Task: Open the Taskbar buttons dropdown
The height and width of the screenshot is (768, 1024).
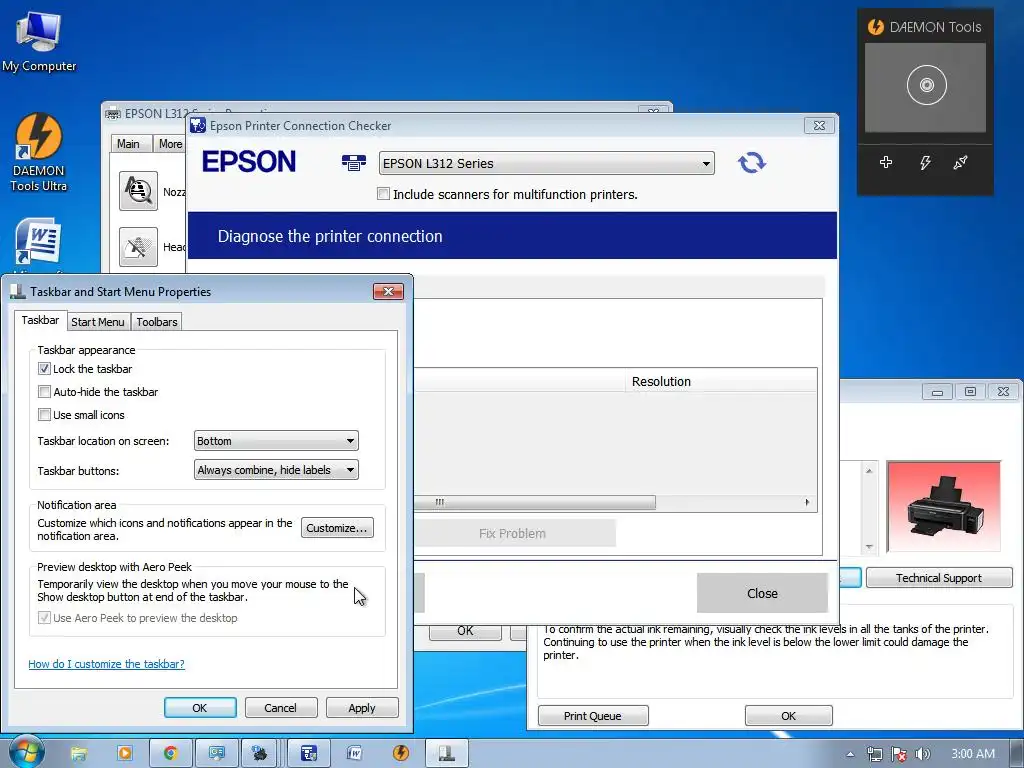Action: tap(276, 470)
